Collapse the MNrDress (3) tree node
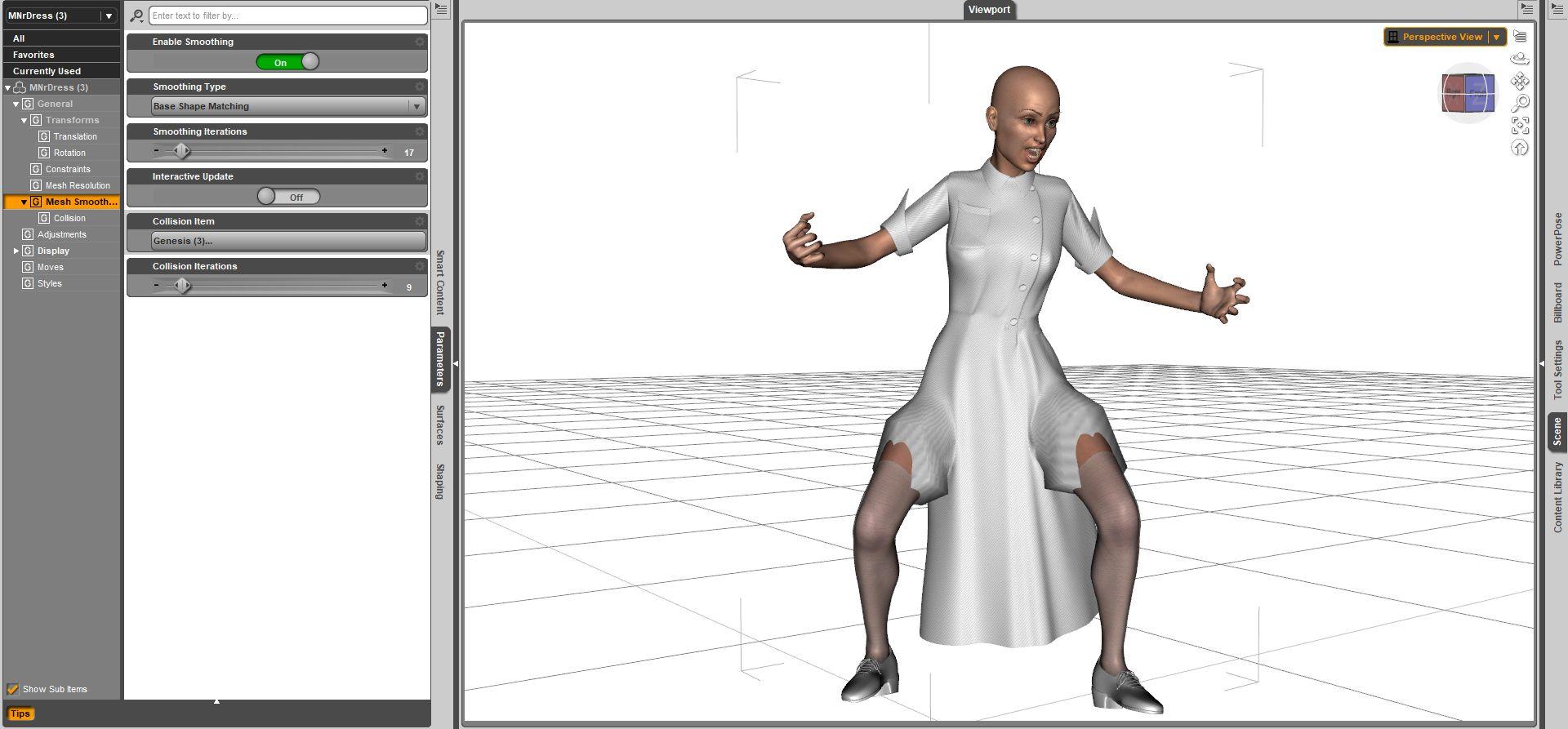1568x729 pixels. point(8,87)
